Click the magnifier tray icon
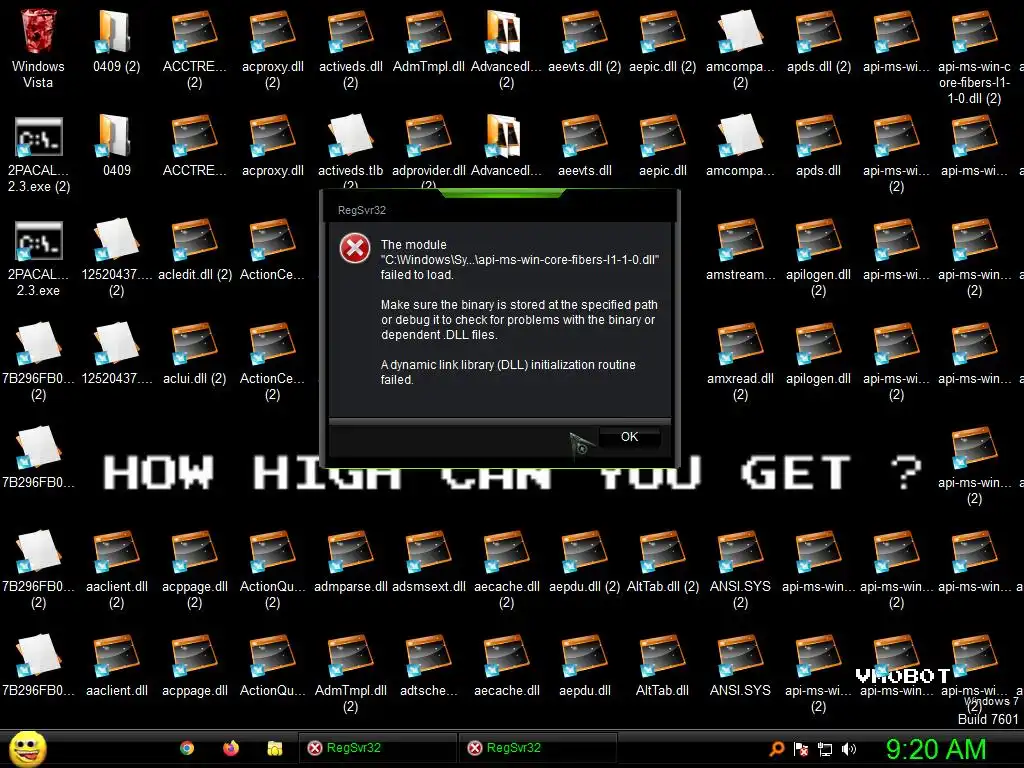Screen dimensions: 1024x768 776,749
